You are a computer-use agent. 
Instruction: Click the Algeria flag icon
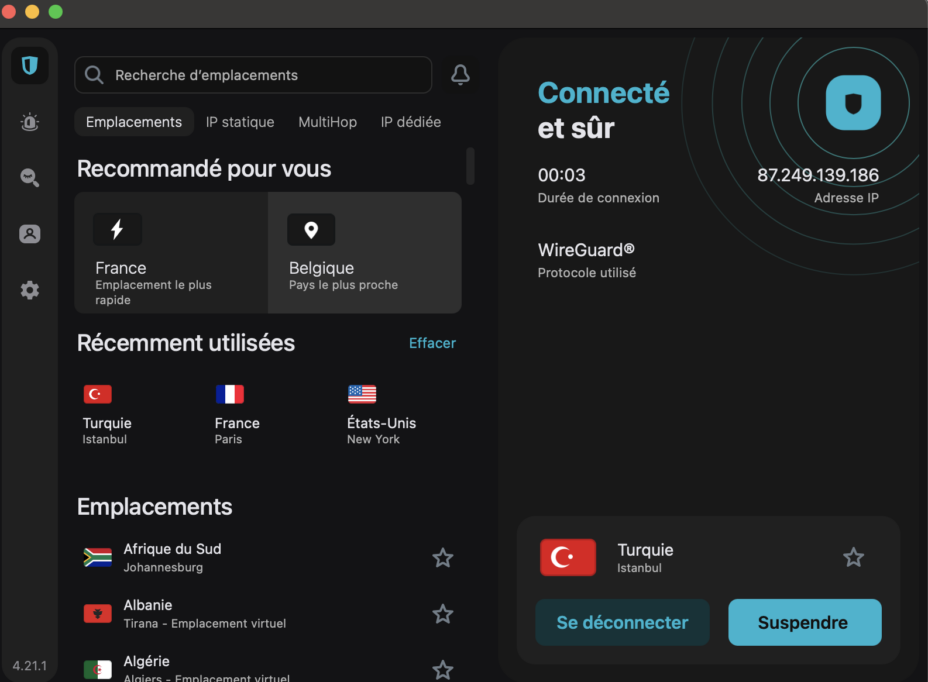pyautogui.click(x=98, y=670)
